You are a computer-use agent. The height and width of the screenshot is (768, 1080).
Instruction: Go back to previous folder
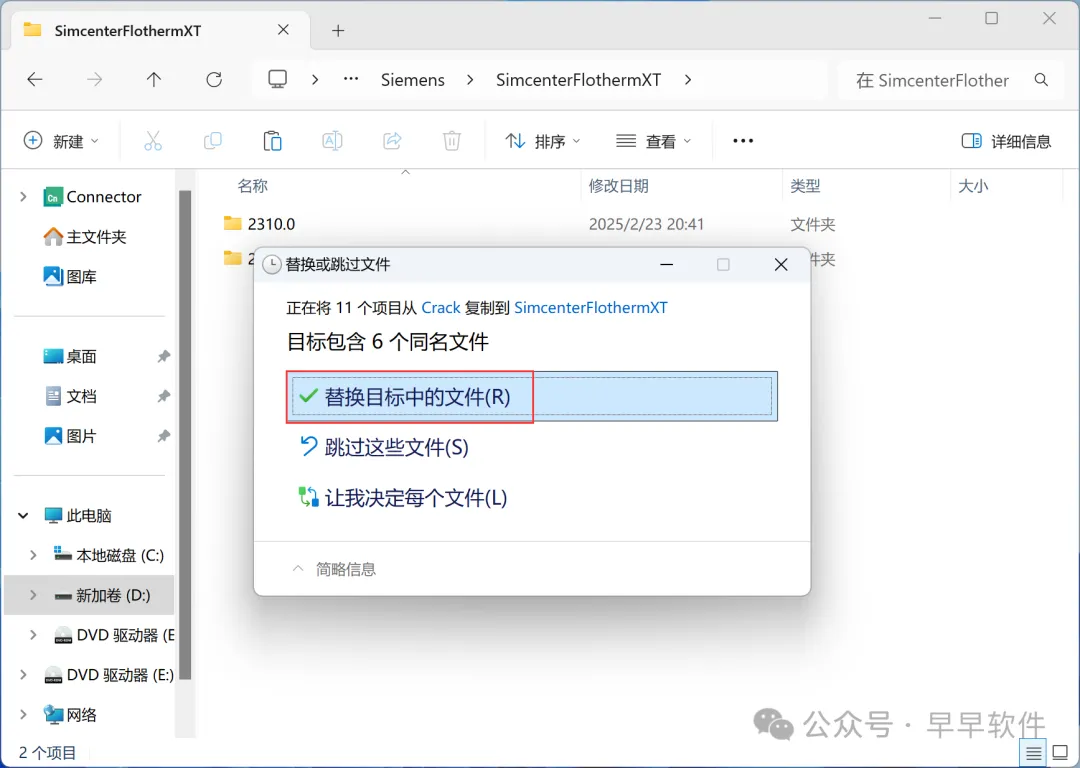click(34, 80)
